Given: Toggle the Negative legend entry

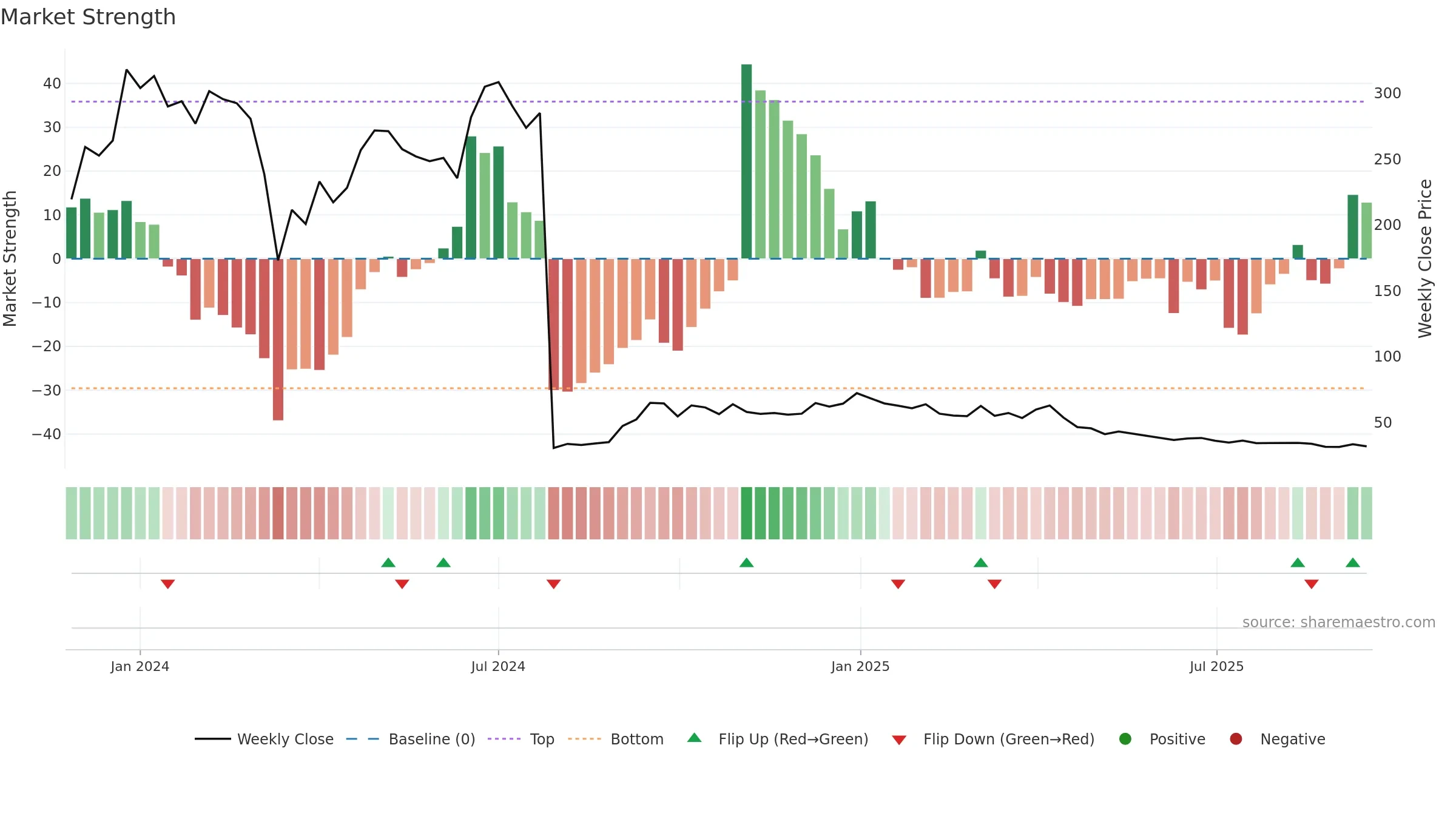Looking at the screenshot, I should pos(1277,739).
